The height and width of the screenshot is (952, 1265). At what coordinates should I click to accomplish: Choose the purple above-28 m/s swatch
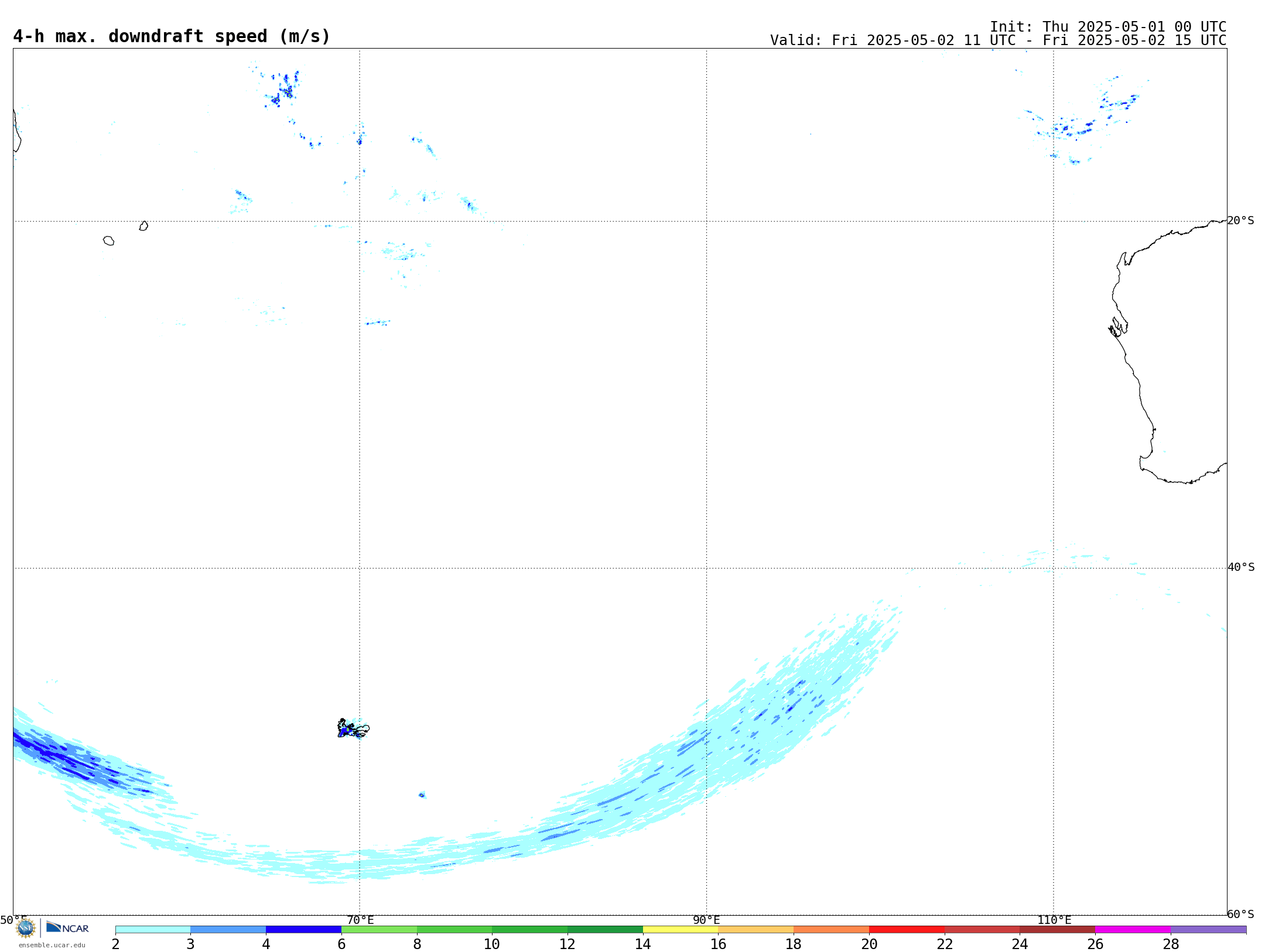coord(1209,930)
